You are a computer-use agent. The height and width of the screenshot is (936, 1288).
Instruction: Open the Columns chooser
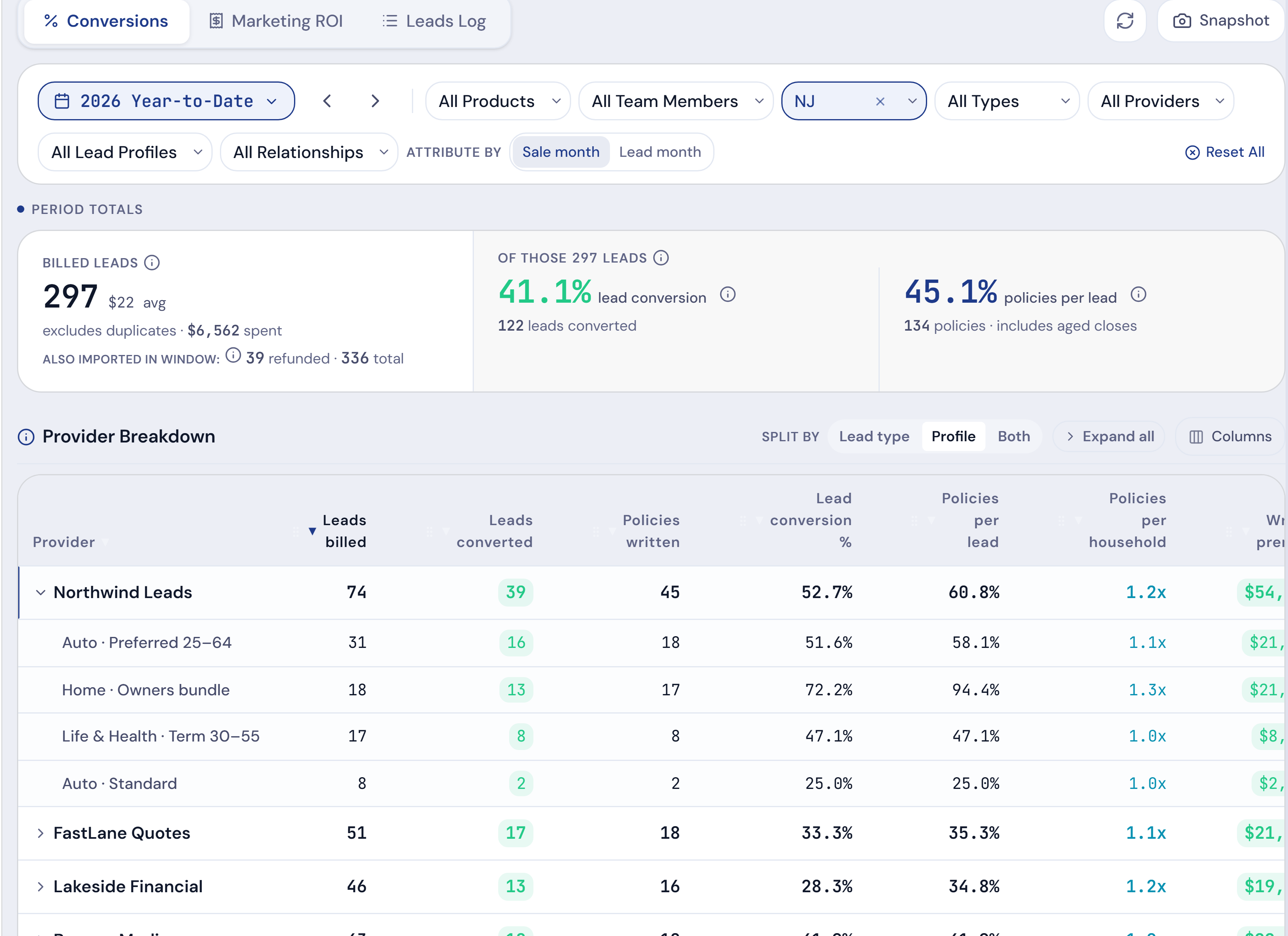pos(1230,436)
